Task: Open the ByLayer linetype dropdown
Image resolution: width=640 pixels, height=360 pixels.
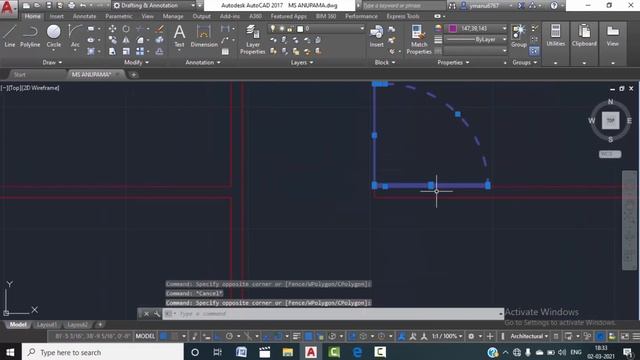Action: click(x=476, y=40)
